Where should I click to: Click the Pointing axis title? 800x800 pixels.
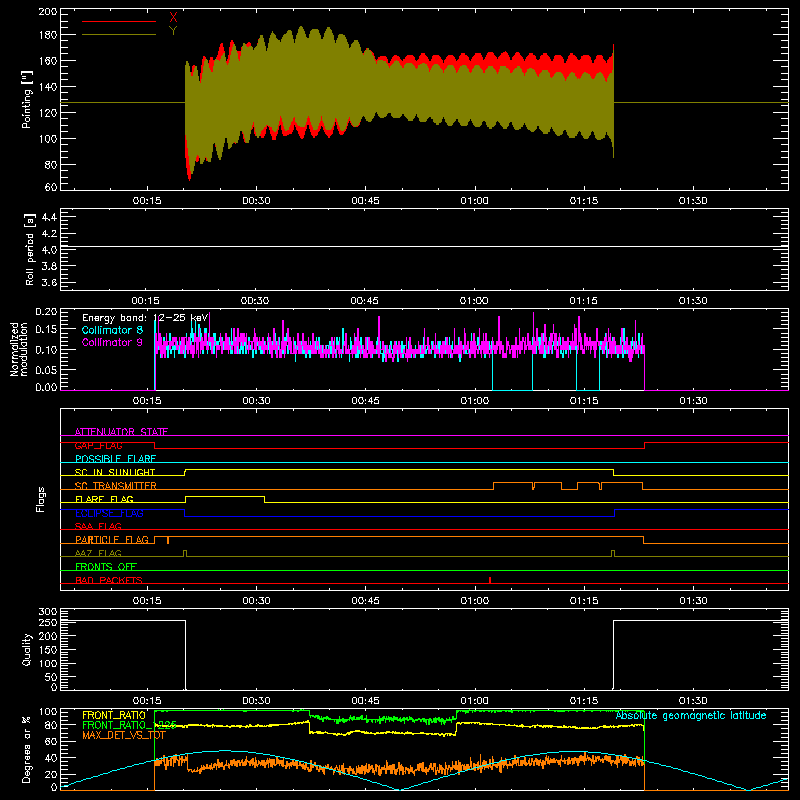[x=27, y=99]
